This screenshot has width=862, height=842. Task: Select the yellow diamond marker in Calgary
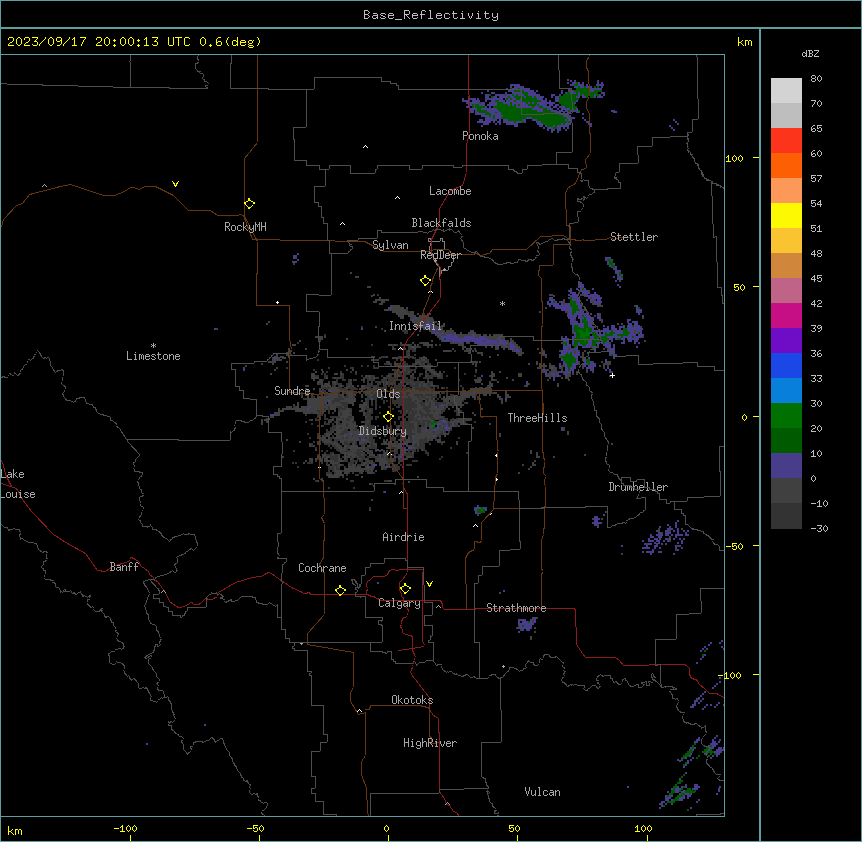pyautogui.click(x=405, y=589)
